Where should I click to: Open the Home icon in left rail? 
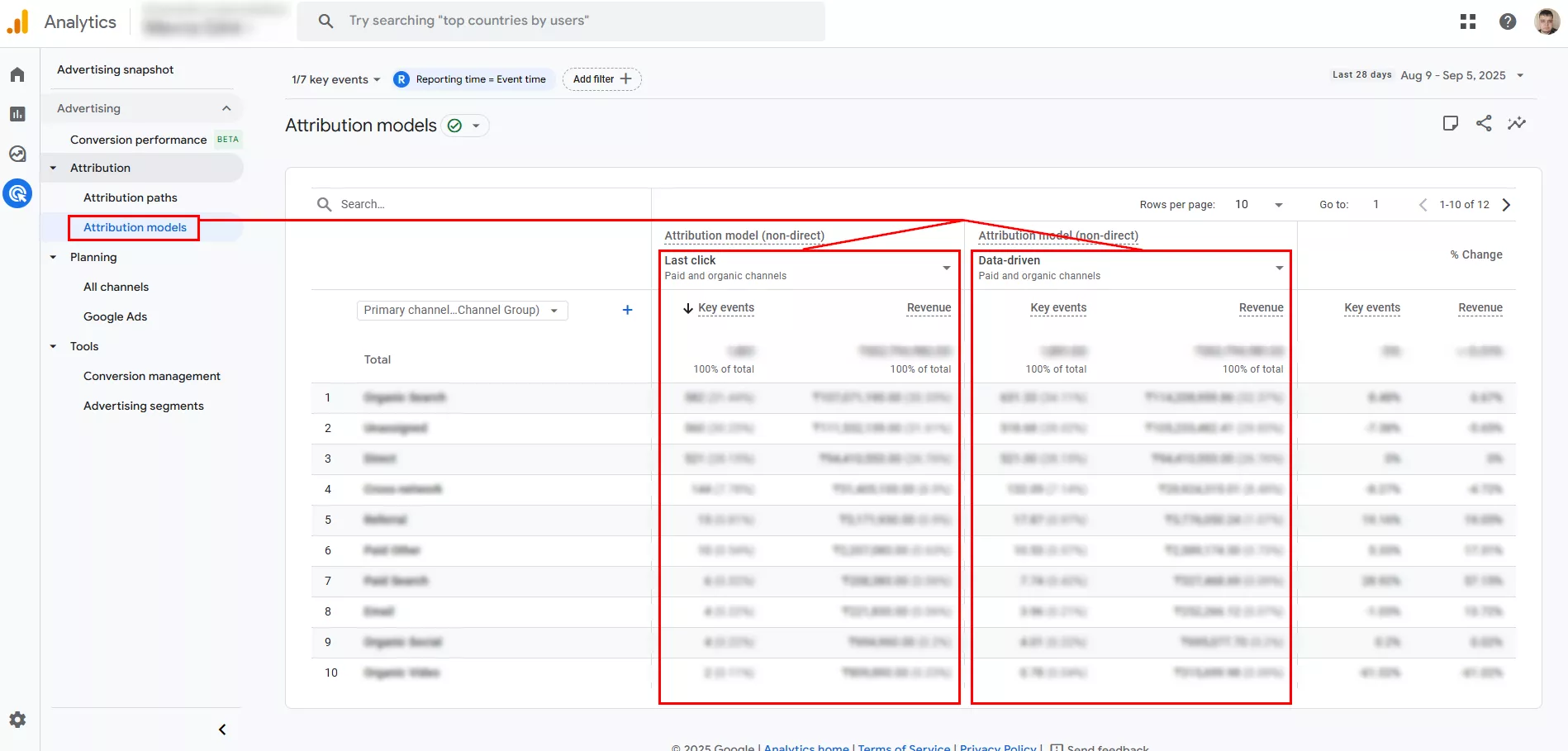17,75
